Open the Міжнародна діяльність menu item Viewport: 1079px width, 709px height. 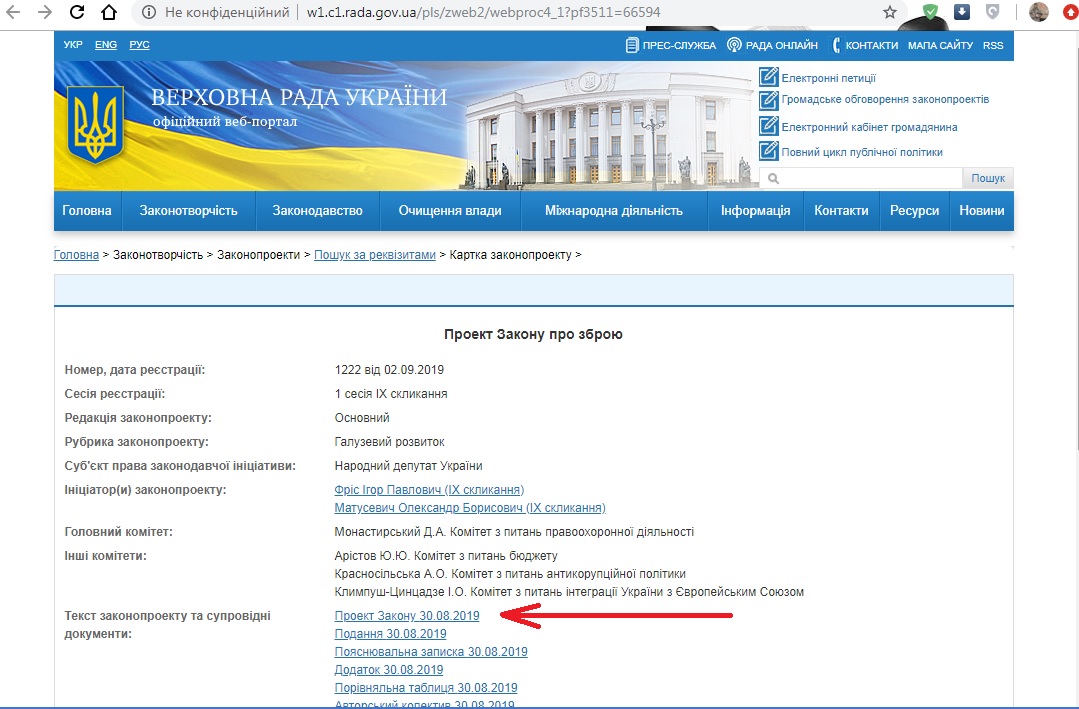(x=614, y=211)
